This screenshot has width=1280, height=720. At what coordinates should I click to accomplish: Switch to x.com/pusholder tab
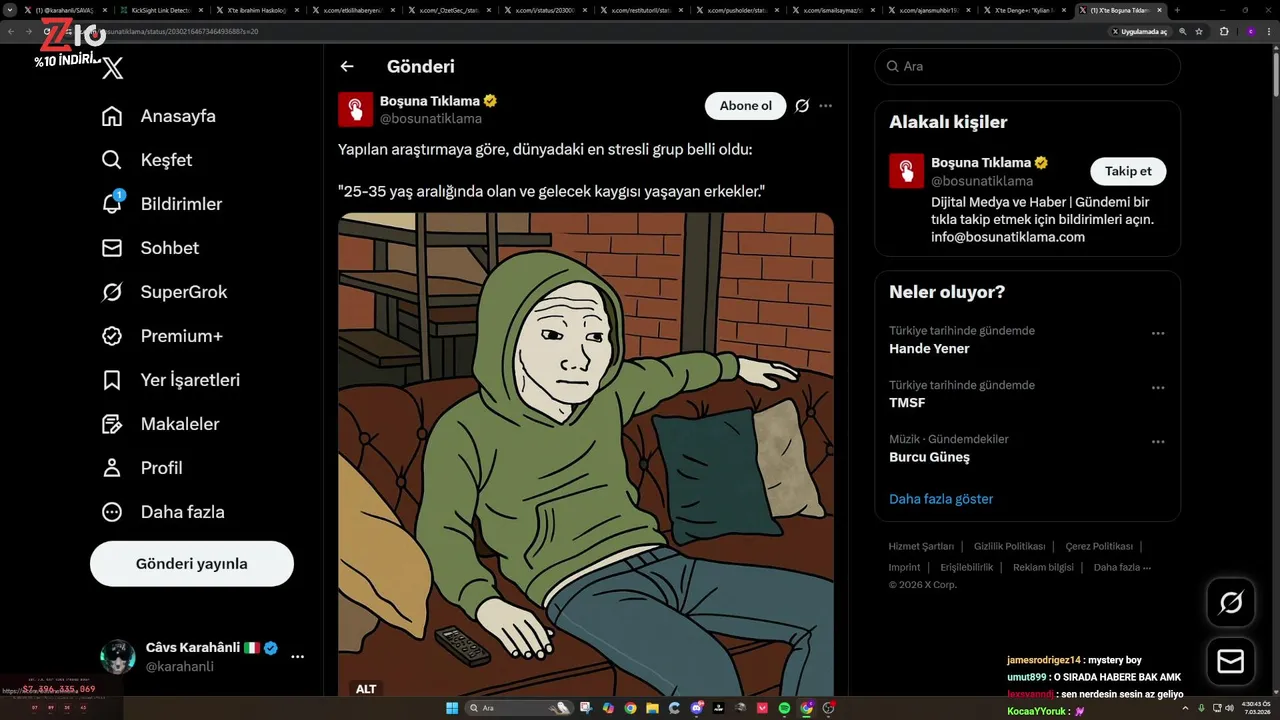coord(737,10)
